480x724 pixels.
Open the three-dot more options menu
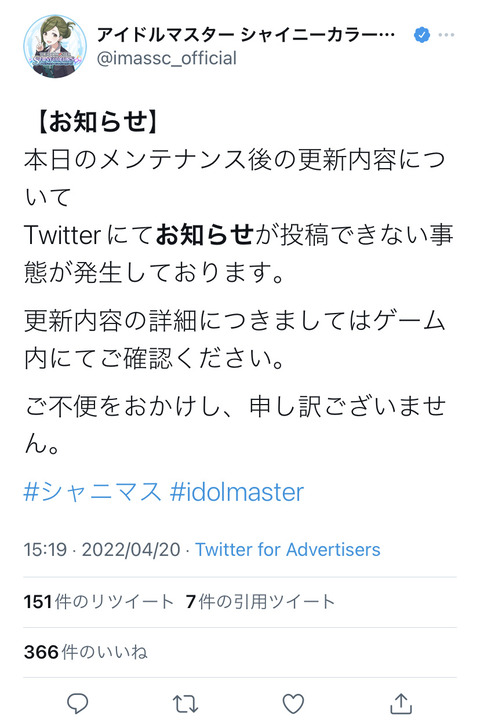click(446, 35)
